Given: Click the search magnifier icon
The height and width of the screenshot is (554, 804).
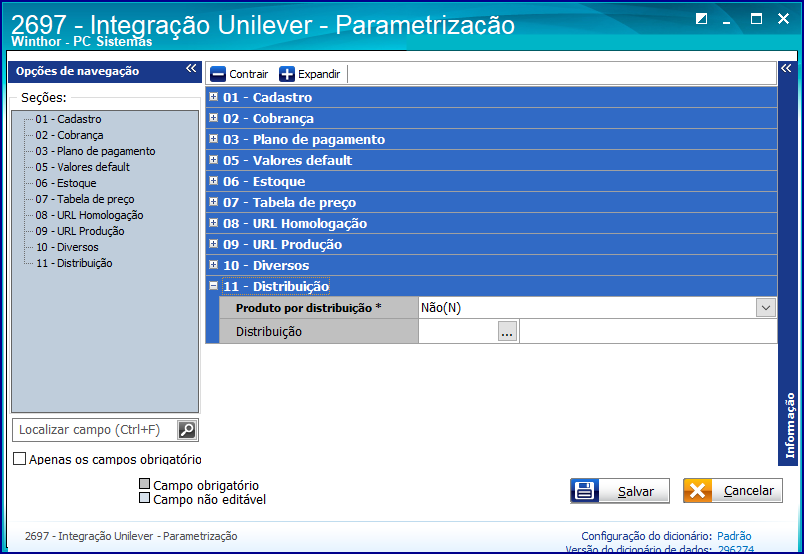Looking at the screenshot, I should pyautogui.click(x=187, y=430).
